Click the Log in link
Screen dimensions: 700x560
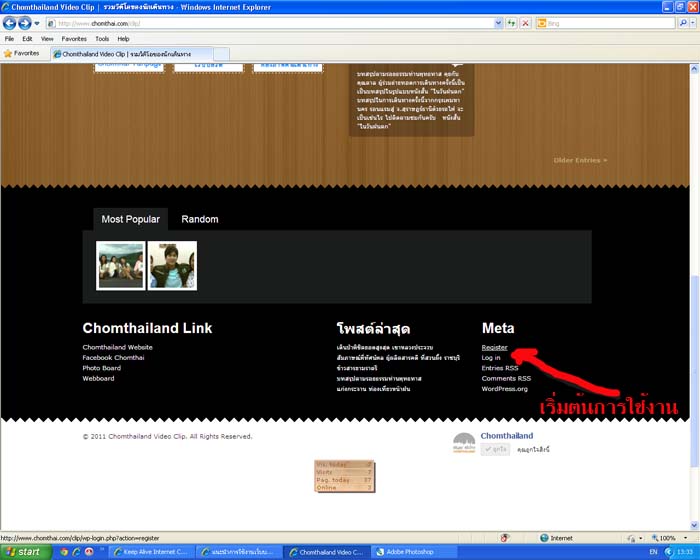coord(491,358)
